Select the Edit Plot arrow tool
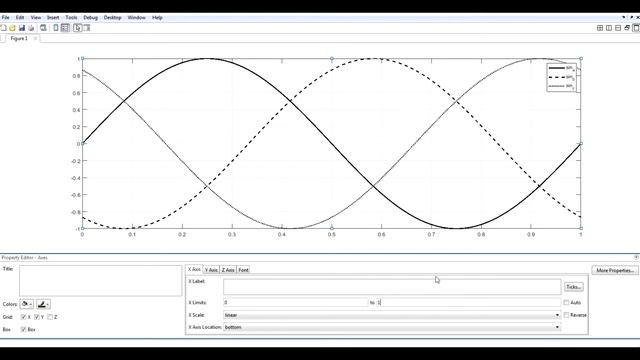640x360 pixels. [77, 28]
